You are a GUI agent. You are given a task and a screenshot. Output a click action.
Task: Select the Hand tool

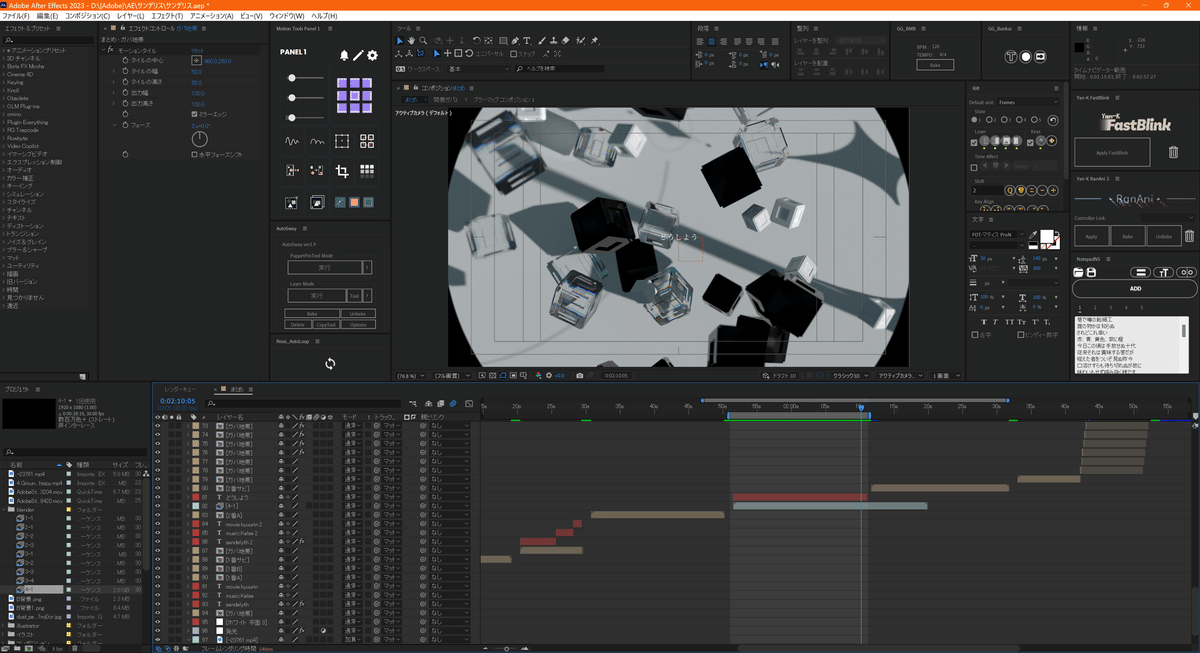411,41
